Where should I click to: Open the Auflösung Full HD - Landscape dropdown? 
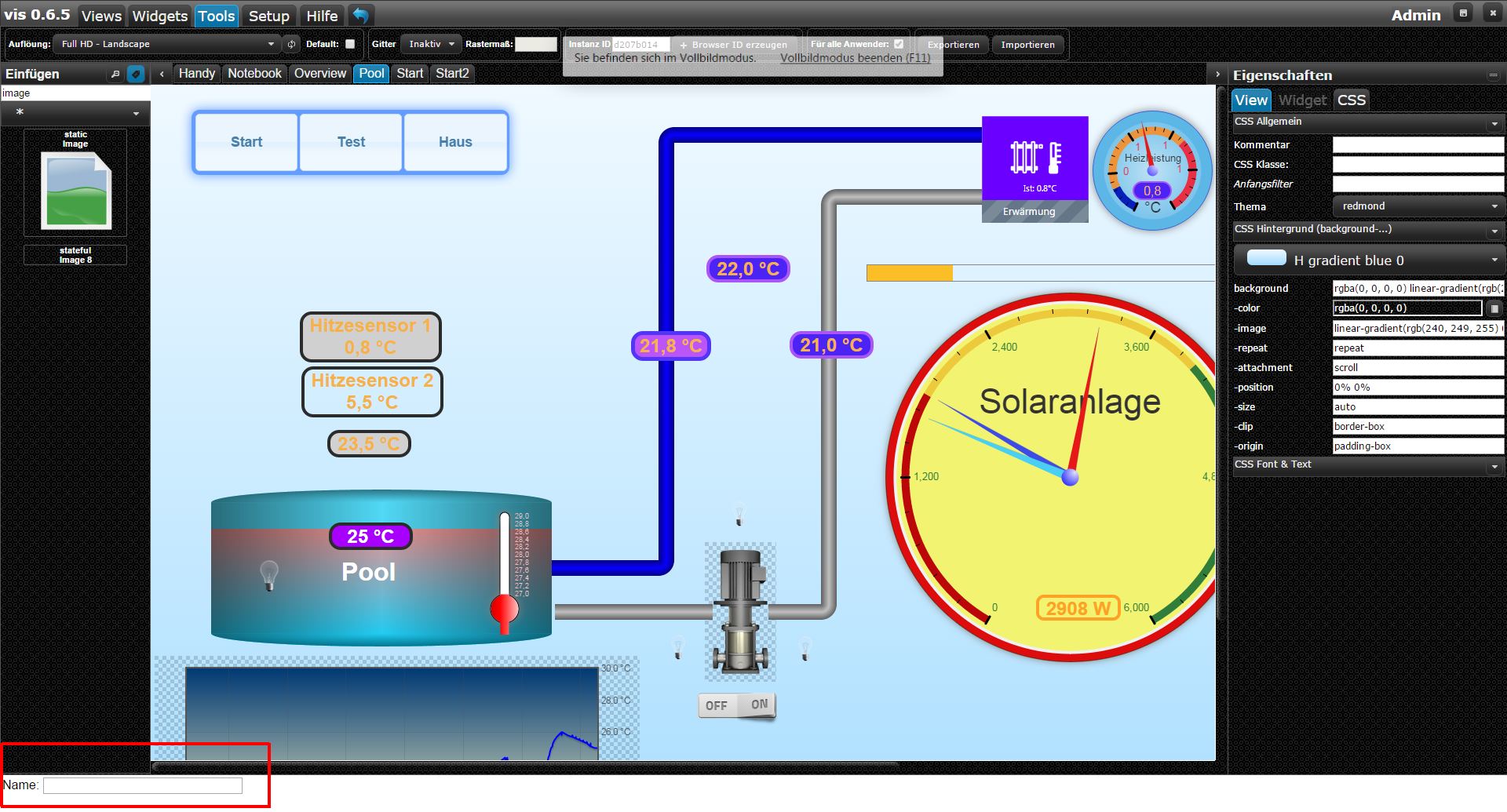tap(168, 45)
